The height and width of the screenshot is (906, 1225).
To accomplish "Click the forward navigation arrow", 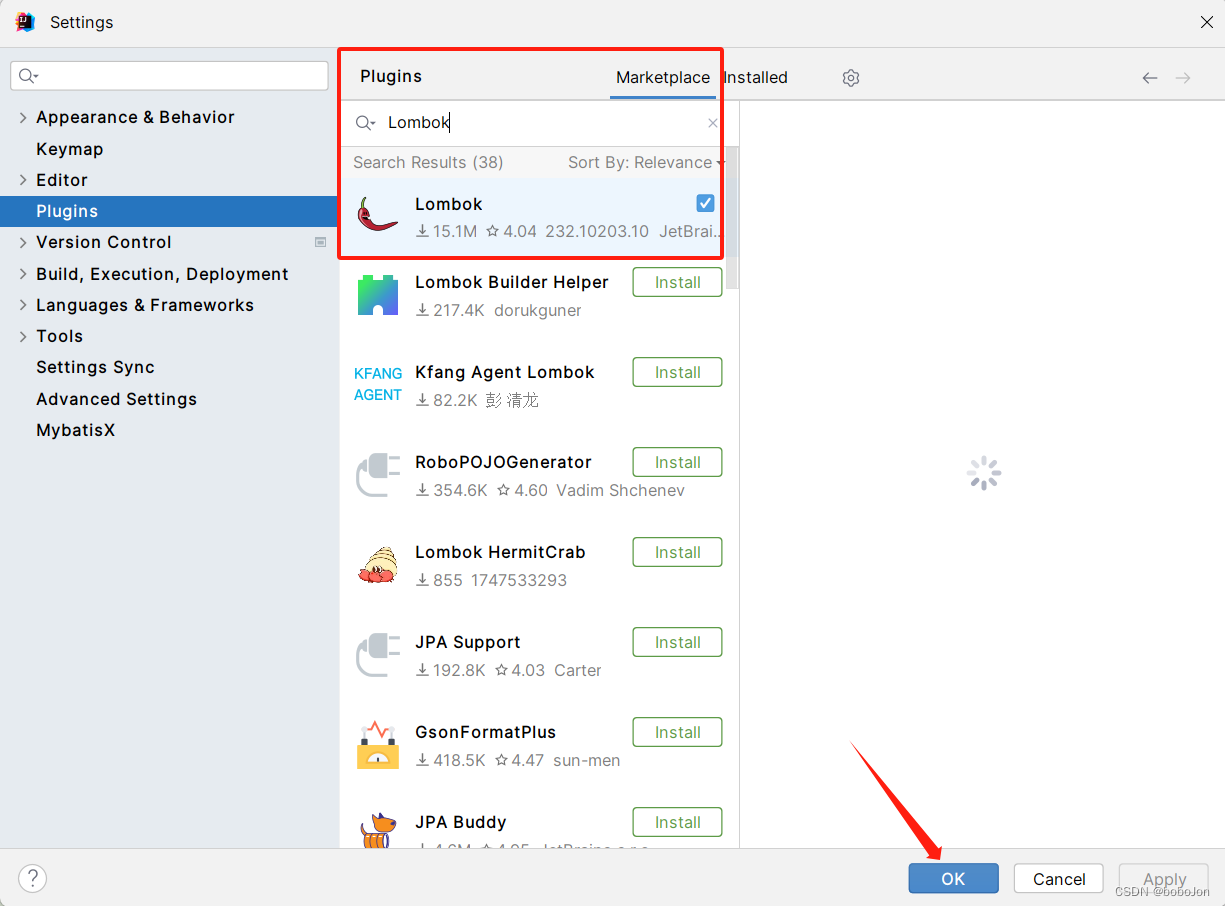I will 1183,78.
